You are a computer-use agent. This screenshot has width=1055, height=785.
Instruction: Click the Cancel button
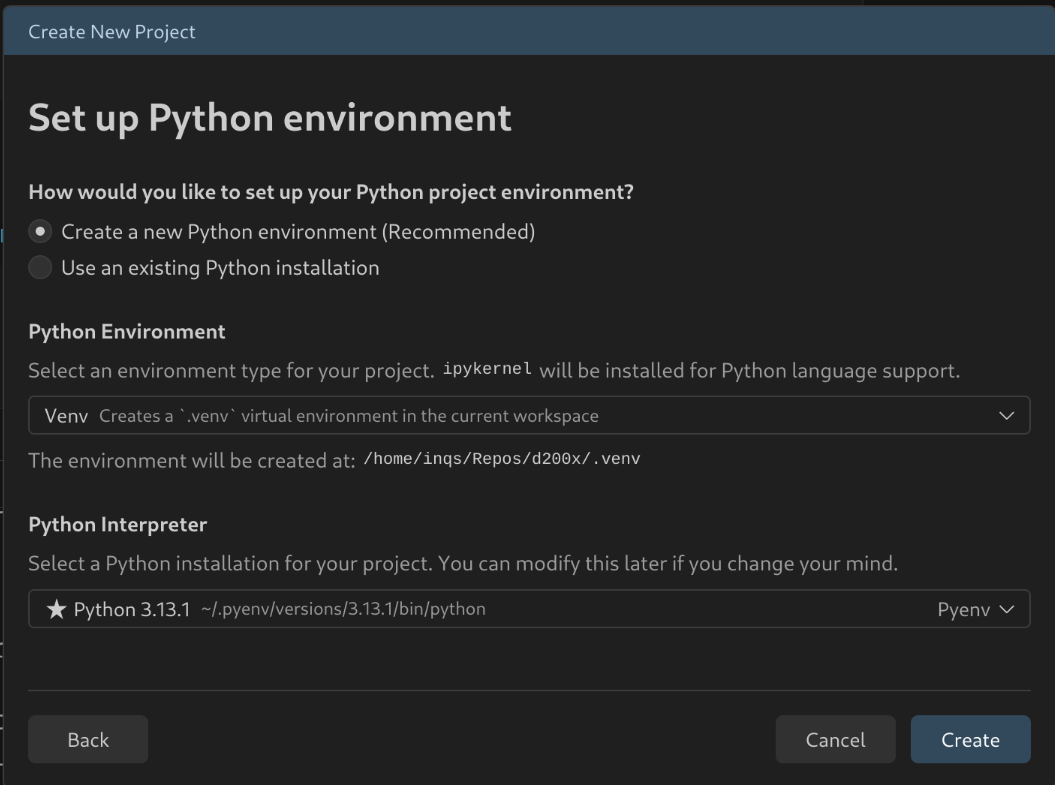(835, 740)
